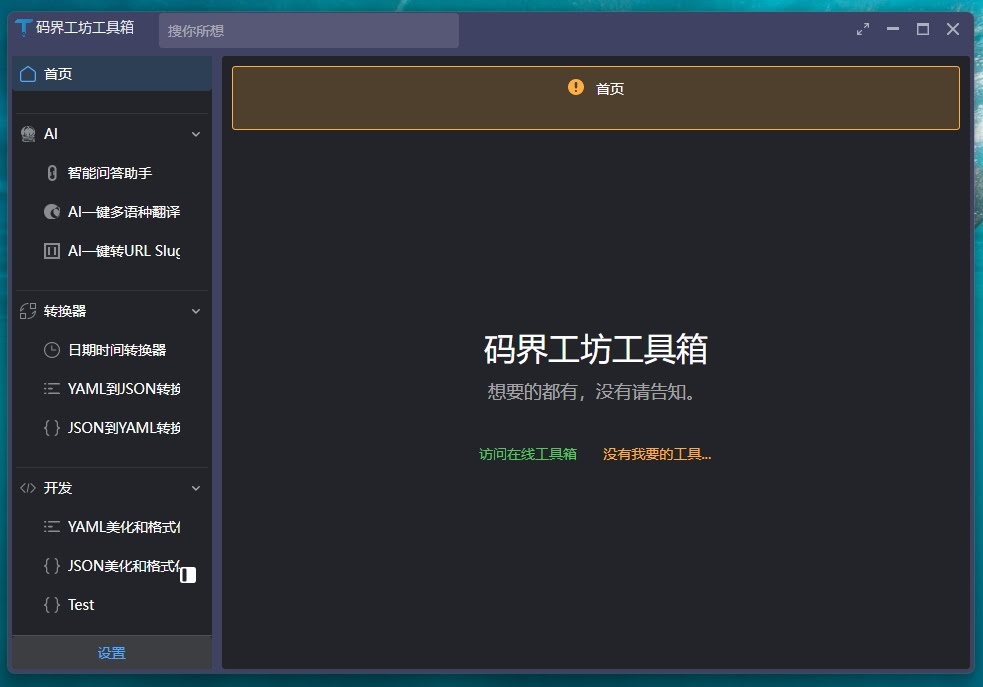Collapse the 转换器 section chevron
Viewport: 983px width, 687px height.
196,311
